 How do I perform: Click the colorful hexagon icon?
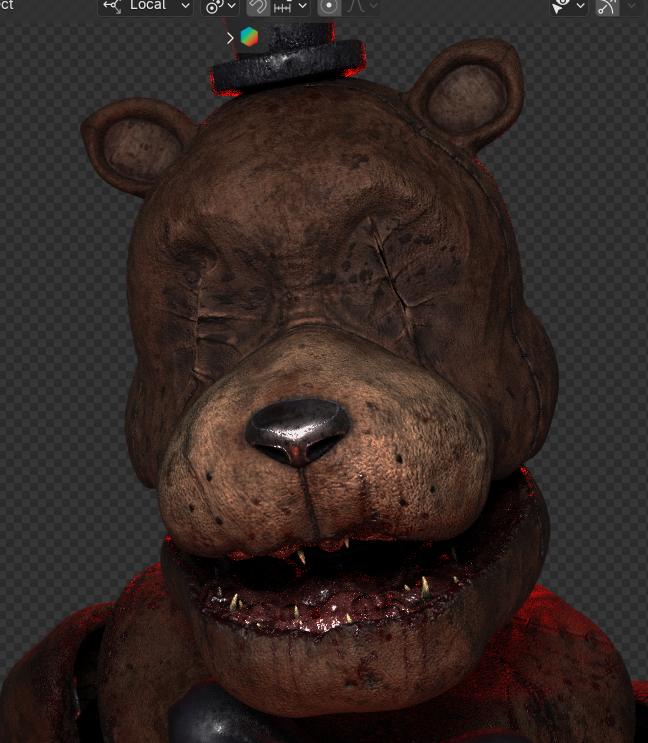[x=249, y=37]
